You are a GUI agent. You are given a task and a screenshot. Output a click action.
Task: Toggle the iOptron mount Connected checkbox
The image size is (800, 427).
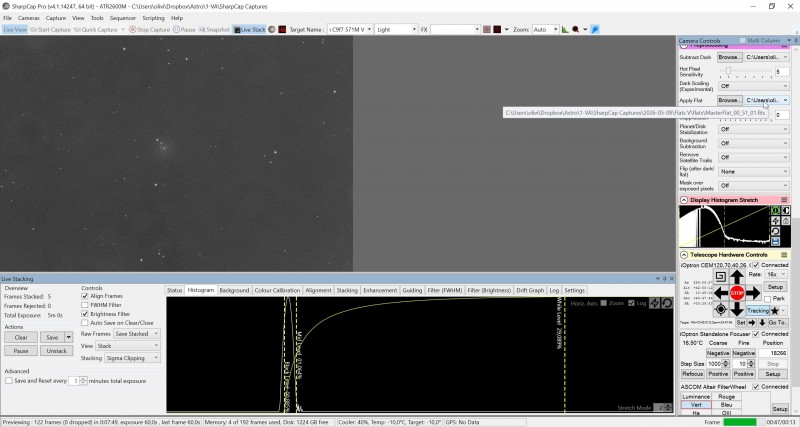[x=756, y=265]
